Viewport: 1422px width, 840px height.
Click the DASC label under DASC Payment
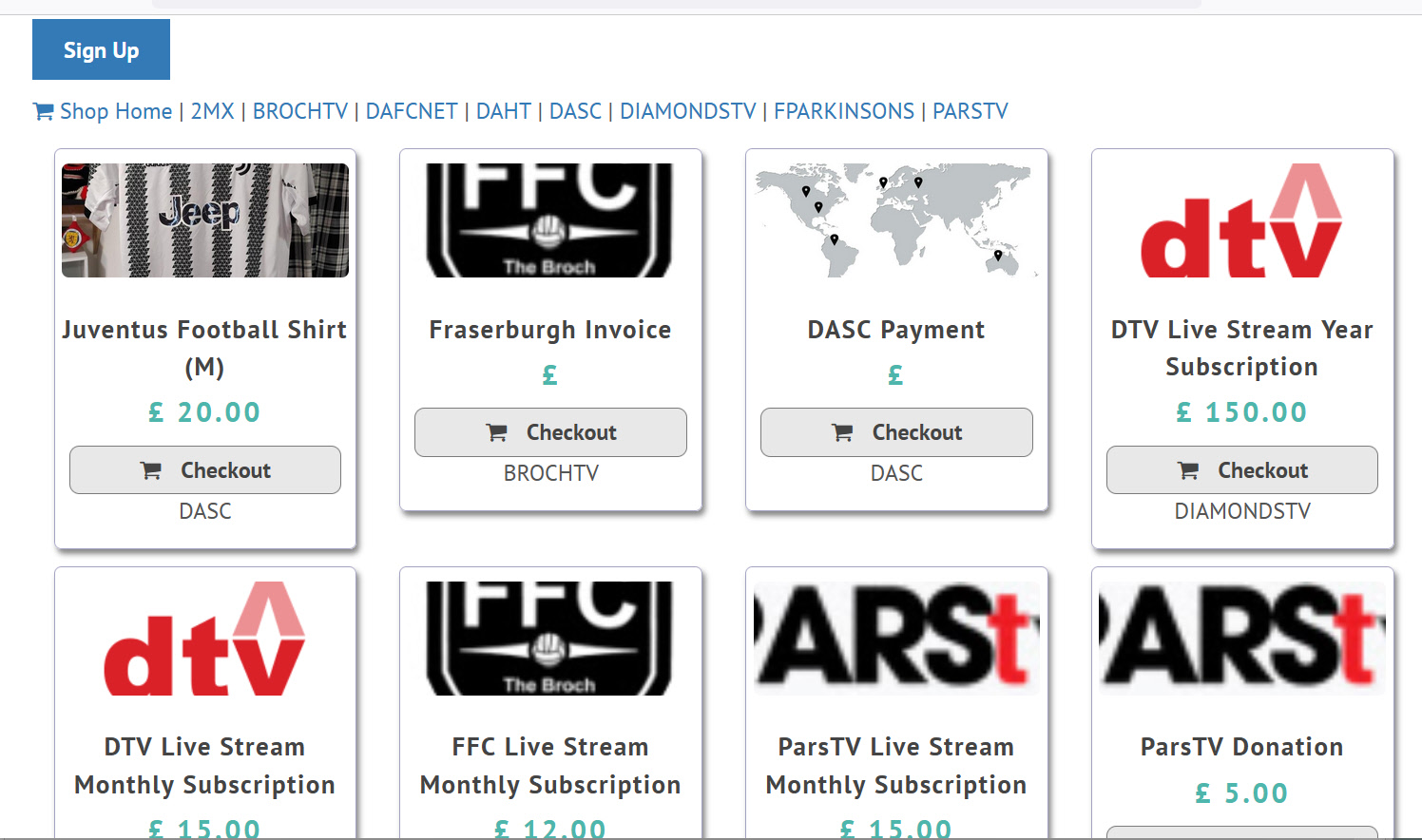(x=896, y=473)
